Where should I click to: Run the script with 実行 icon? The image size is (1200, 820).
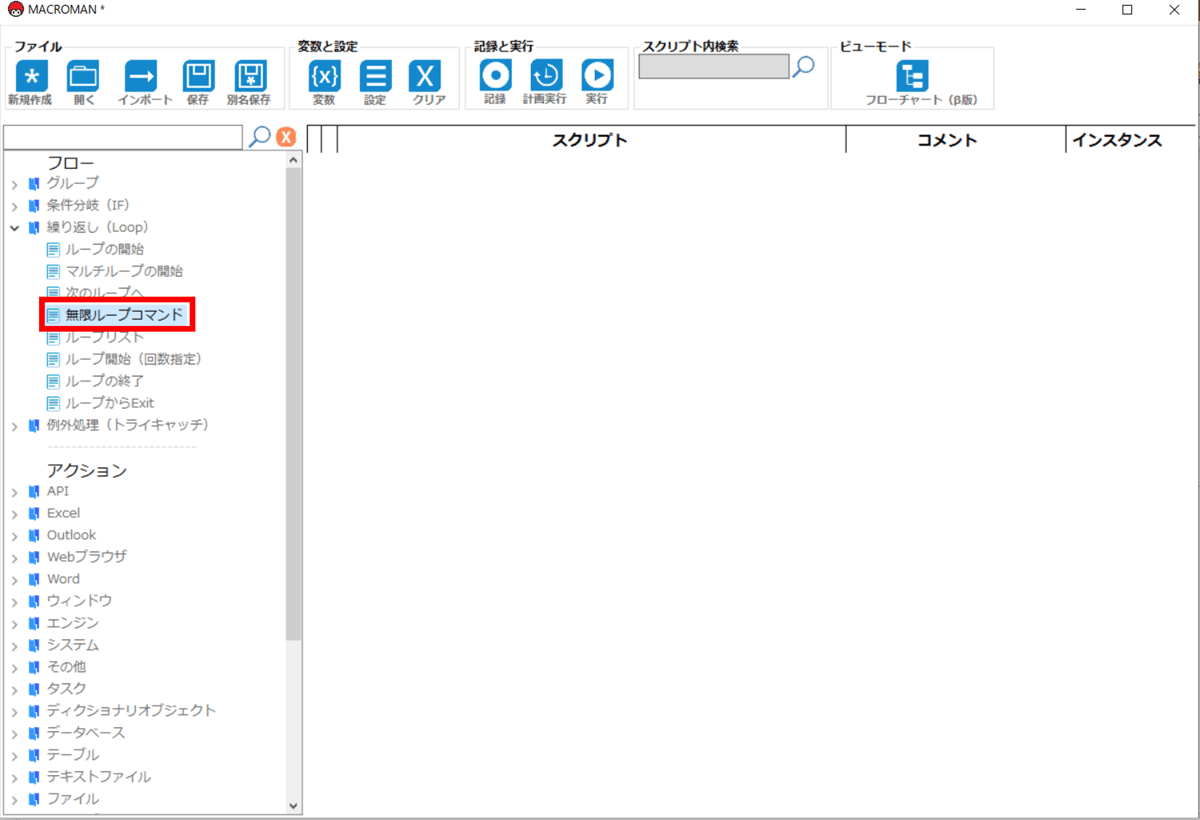point(597,75)
